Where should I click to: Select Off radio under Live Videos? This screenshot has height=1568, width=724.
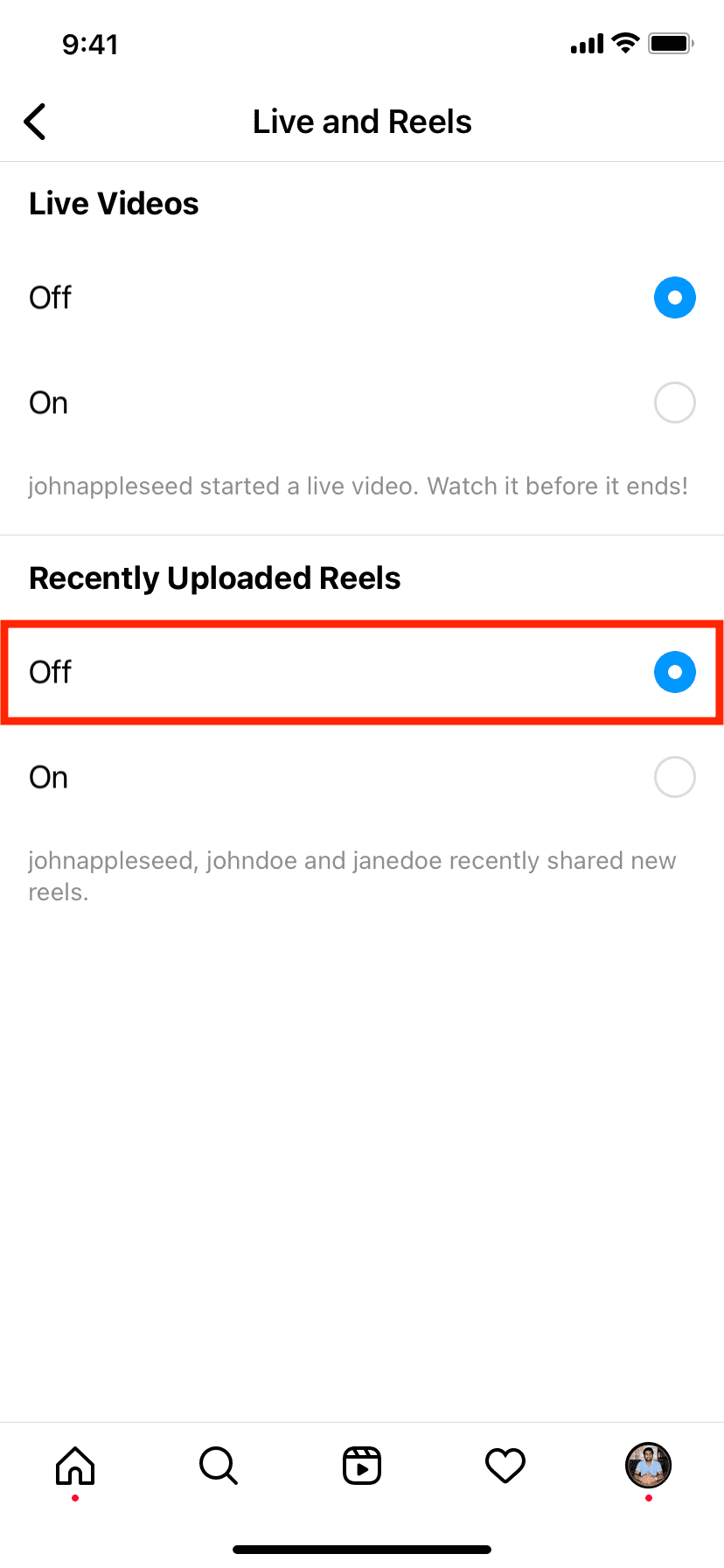click(x=674, y=297)
